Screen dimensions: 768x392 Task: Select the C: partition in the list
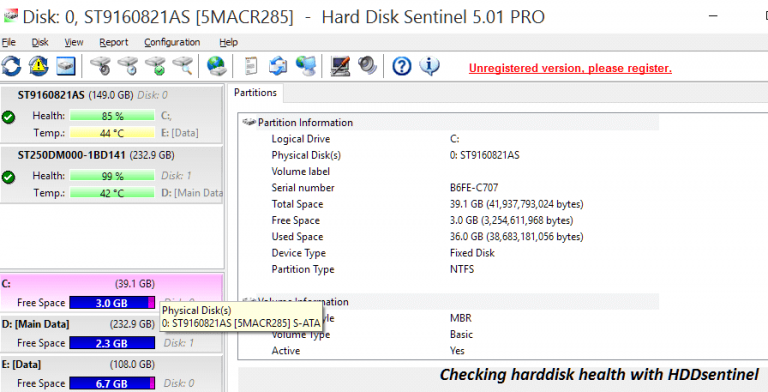tap(112, 293)
